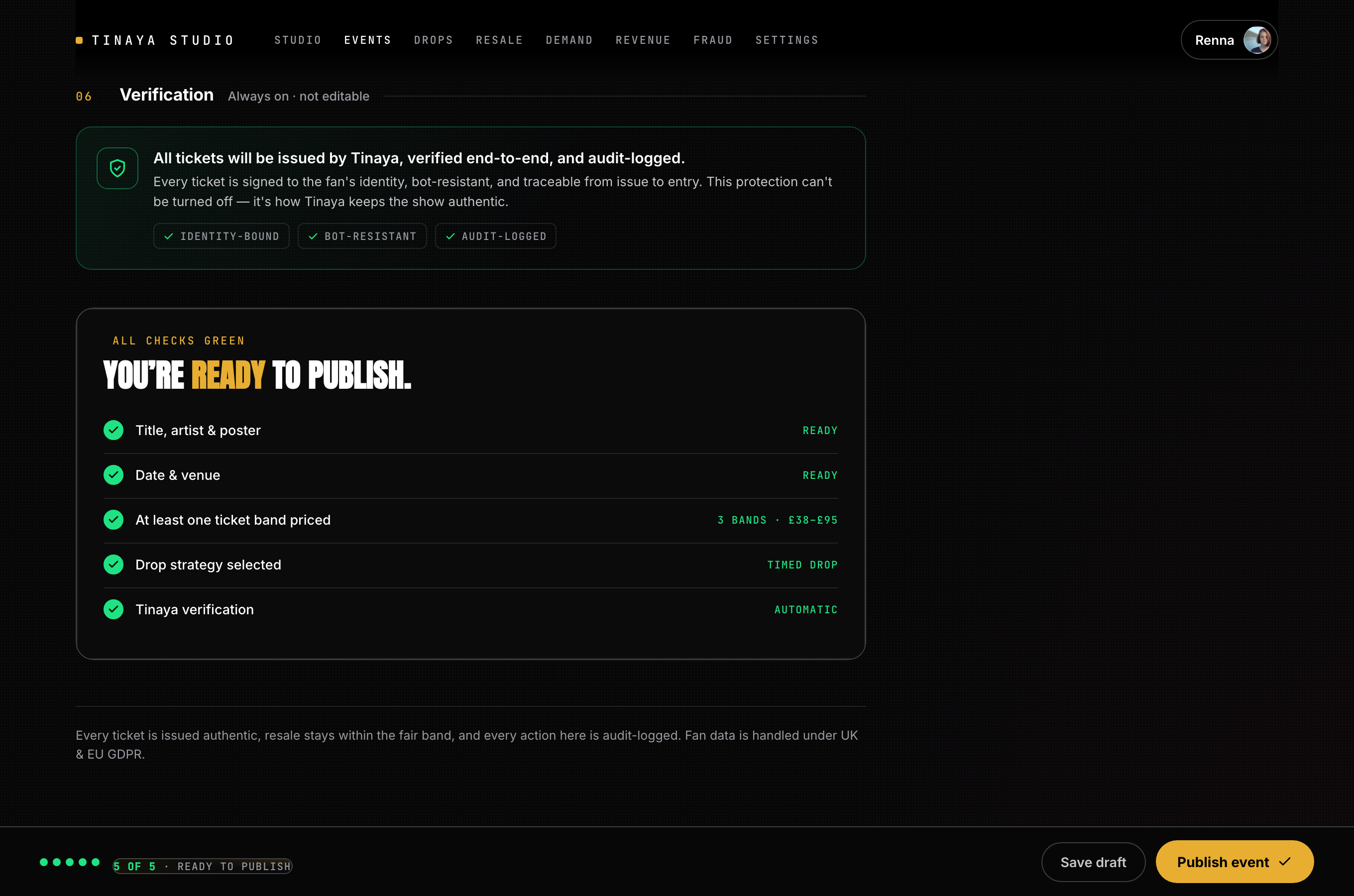Click READY status on Title, artist & poster row
The height and width of the screenshot is (896, 1354).
[x=820, y=430]
